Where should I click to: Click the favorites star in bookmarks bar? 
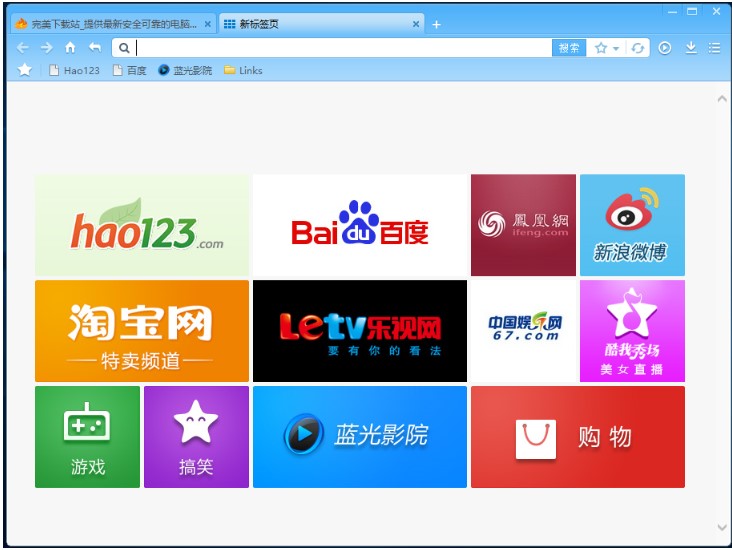click(25, 70)
